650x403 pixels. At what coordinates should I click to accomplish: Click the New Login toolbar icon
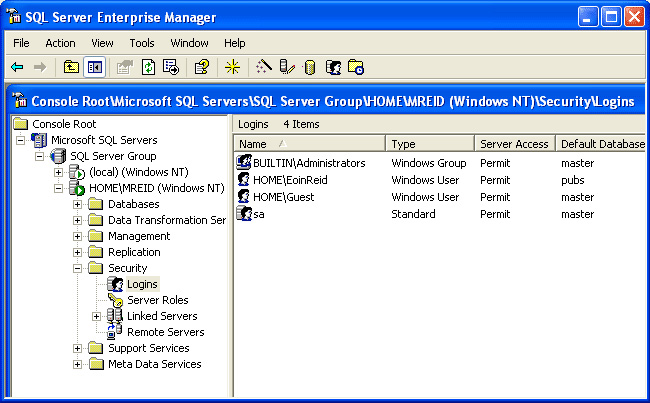[333, 67]
